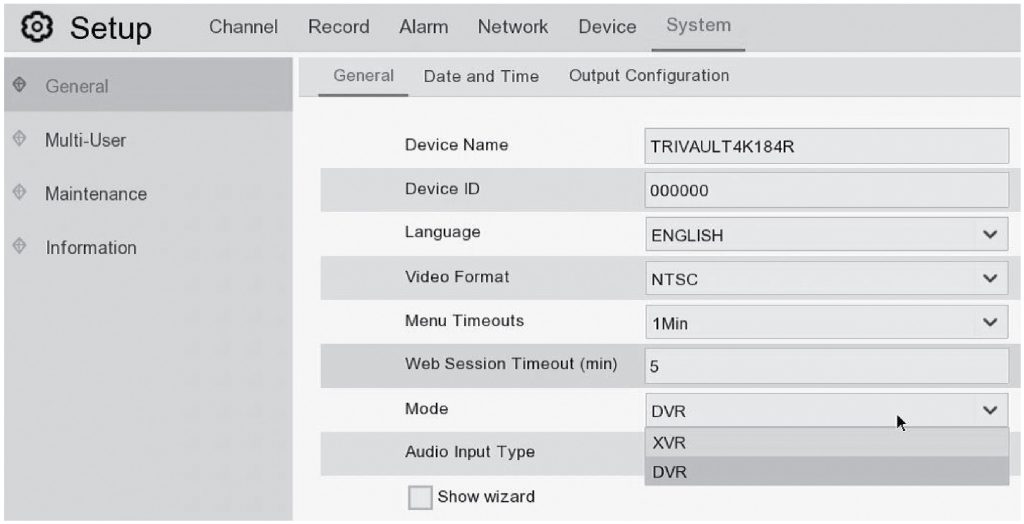The height and width of the screenshot is (524, 1024).
Task: Open the Channel menu tab
Action: pos(244,27)
